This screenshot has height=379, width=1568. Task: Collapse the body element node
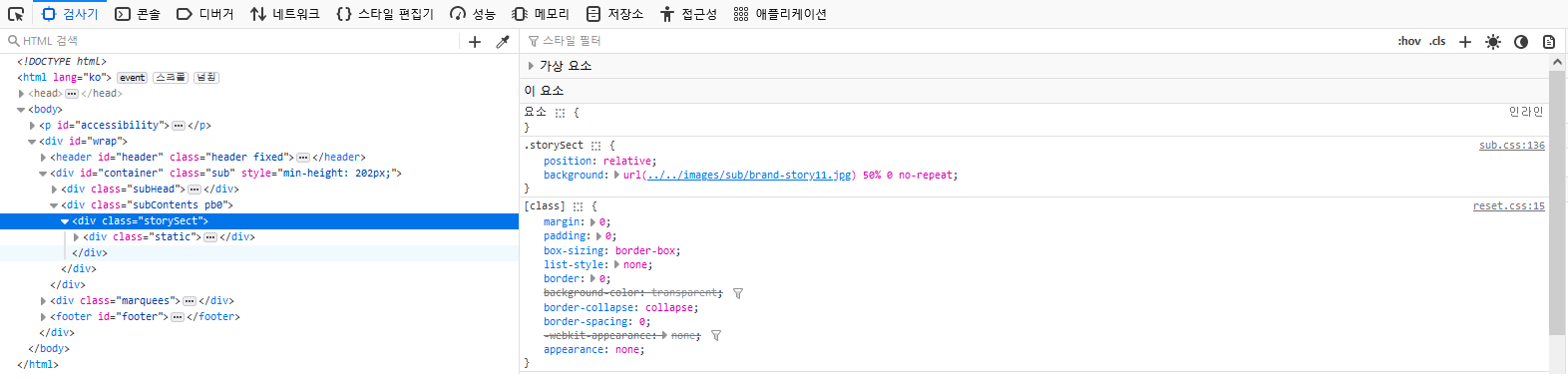(21, 110)
